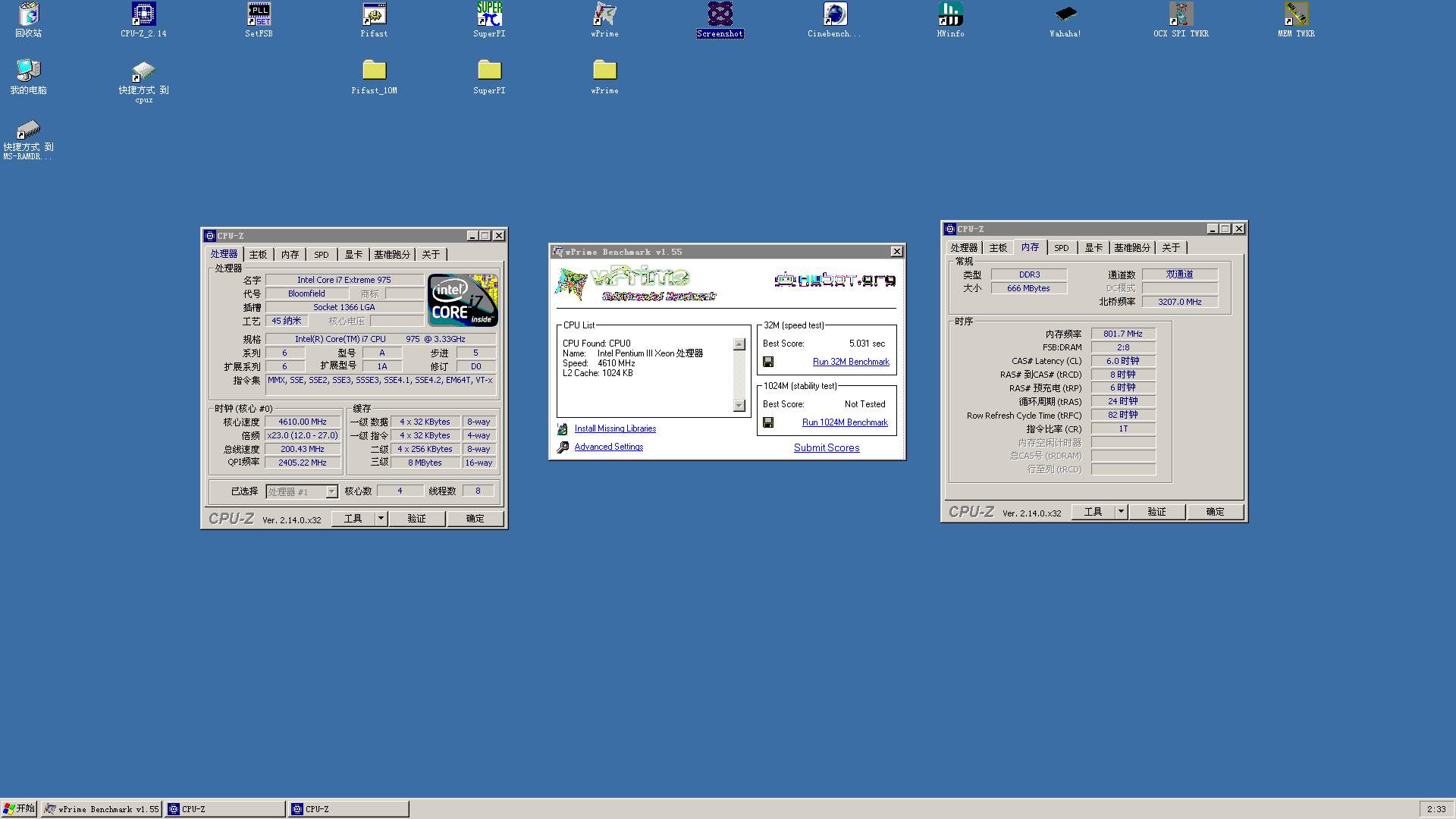
Task: Click CPU List scrollbar up arrow
Action: [739, 345]
